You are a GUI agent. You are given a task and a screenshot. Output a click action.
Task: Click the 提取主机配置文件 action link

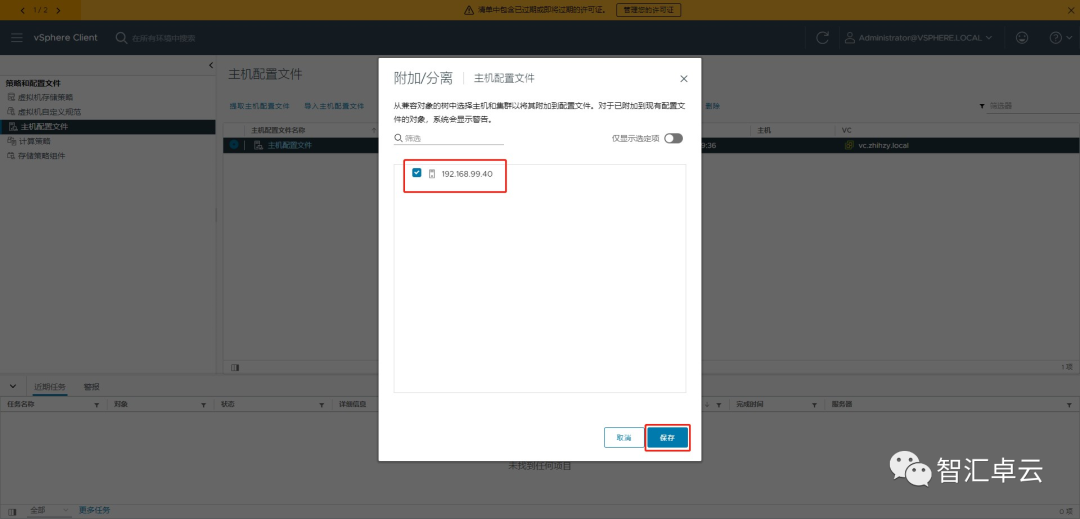(x=260, y=106)
